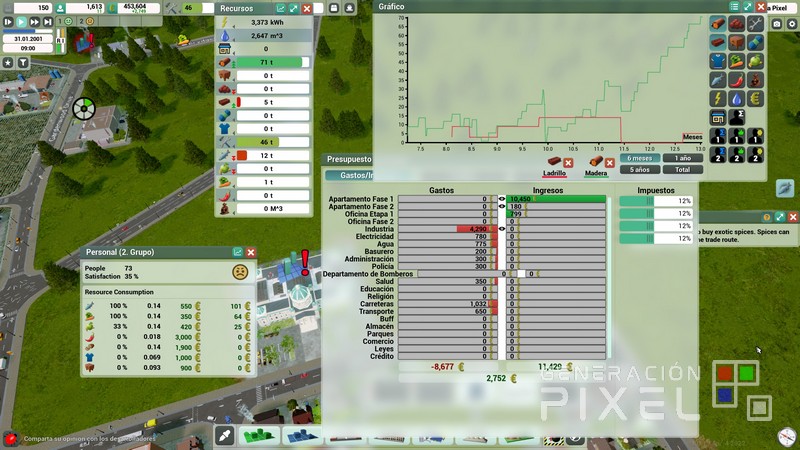
Task: Click the compass icon
Action: click(x=787, y=437)
